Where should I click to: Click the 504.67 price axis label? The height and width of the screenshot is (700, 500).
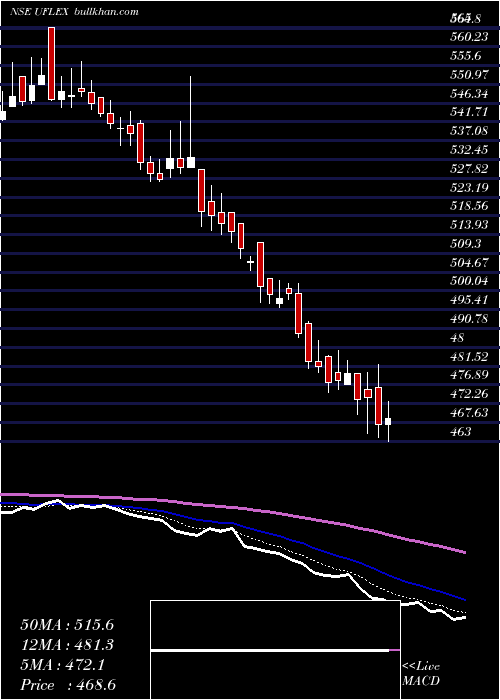(x=468, y=263)
